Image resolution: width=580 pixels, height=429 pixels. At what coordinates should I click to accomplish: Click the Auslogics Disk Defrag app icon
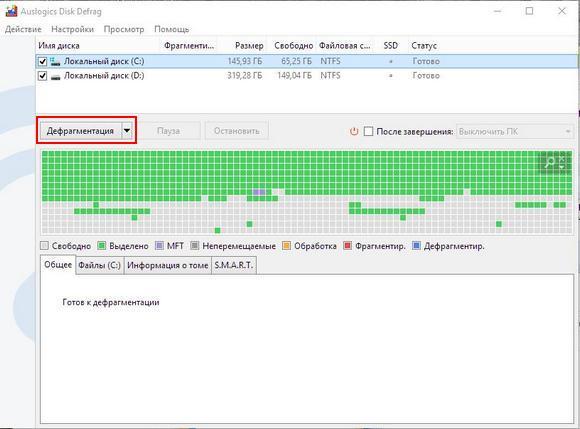click(11, 11)
